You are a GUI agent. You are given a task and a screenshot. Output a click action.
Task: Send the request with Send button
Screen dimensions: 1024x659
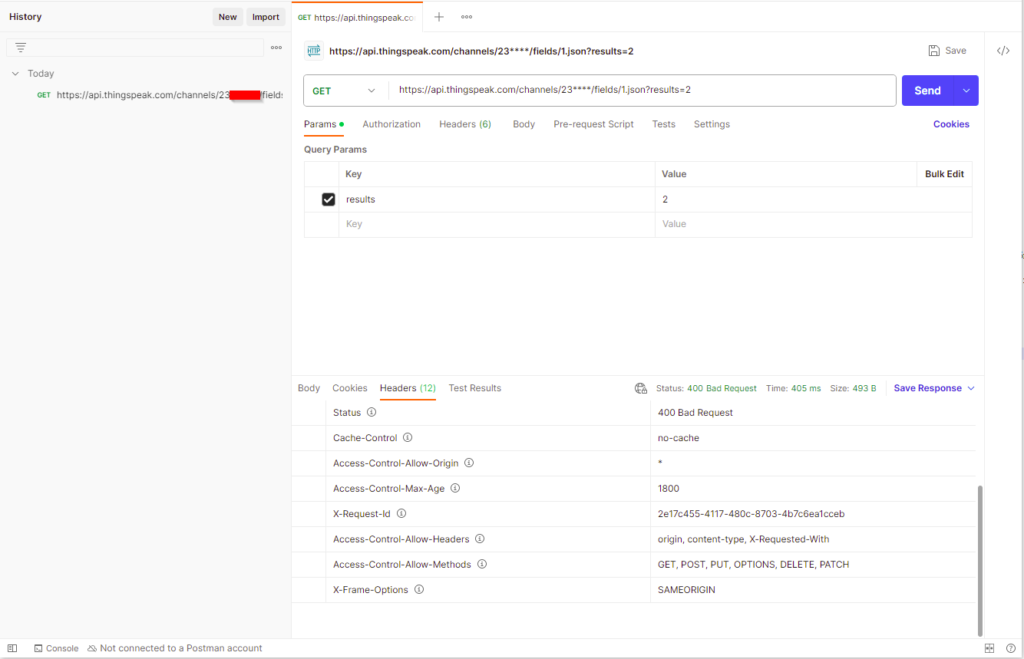tap(927, 90)
